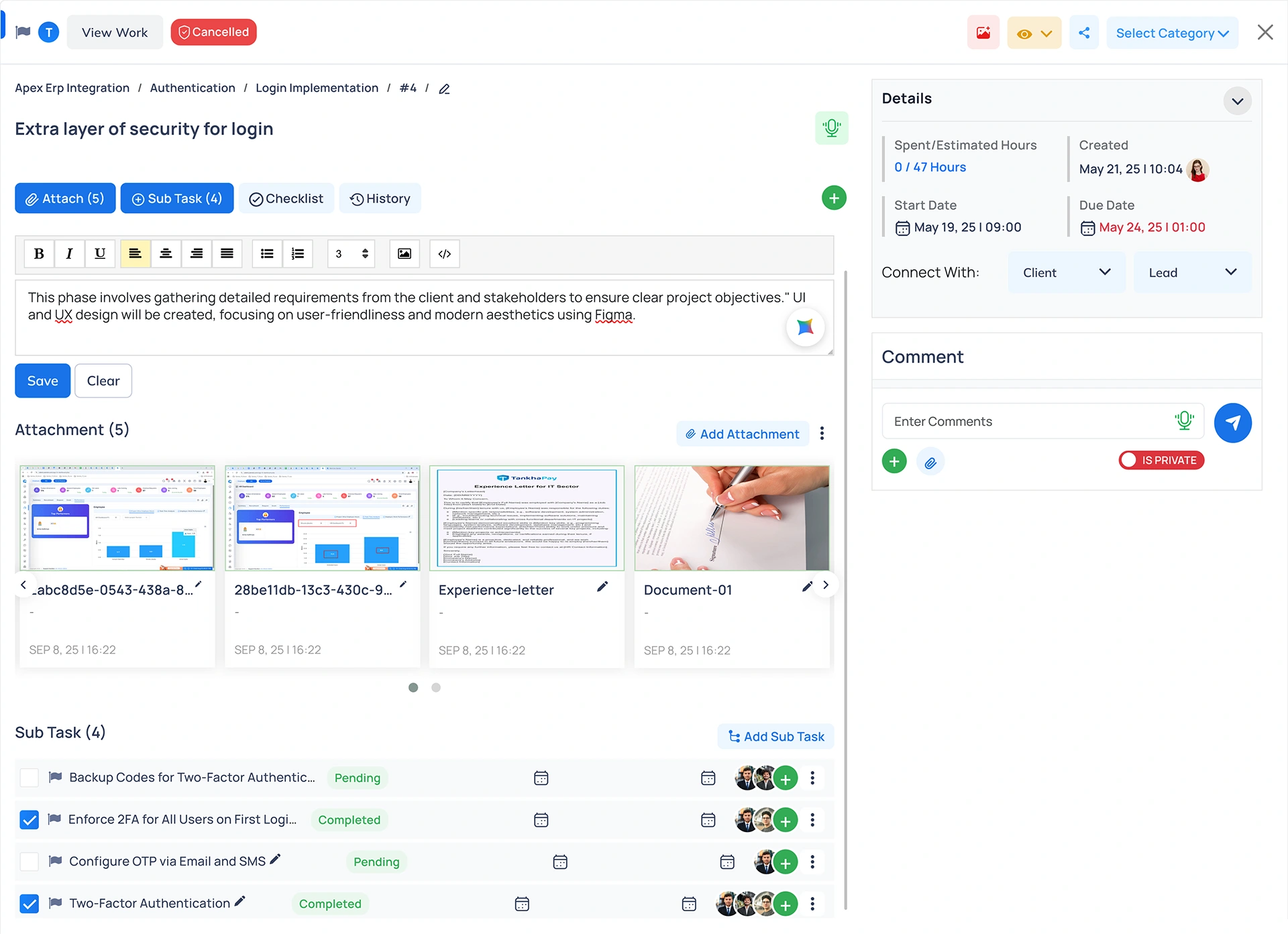Click the Save button
Screen dimensions: 1288x934
[x=42, y=381]
